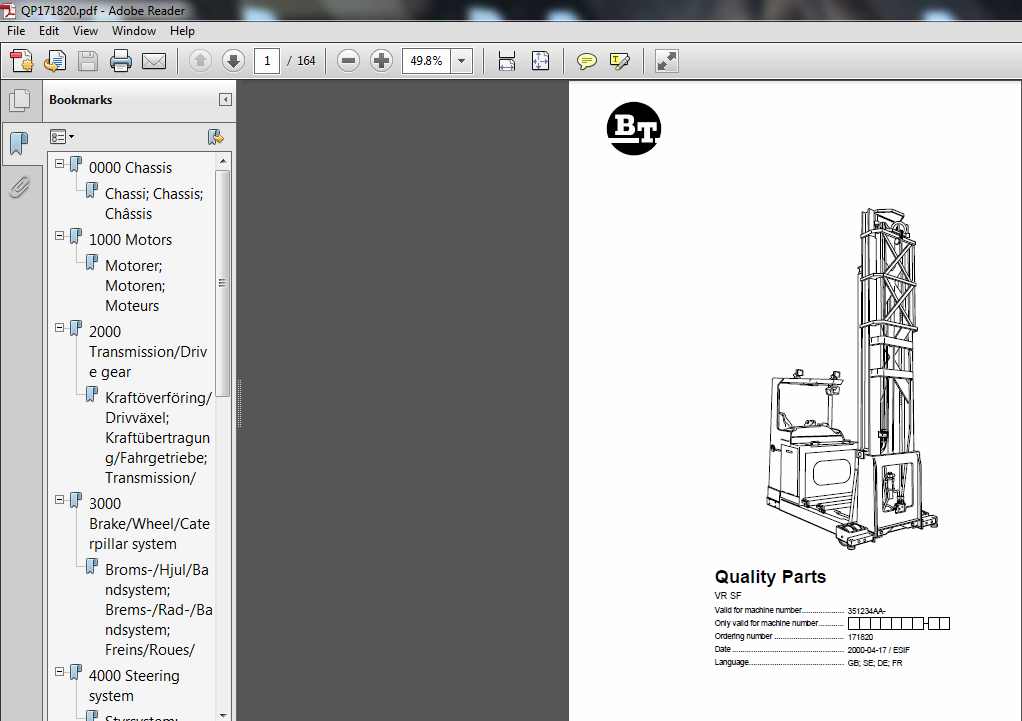The width and height of the screenshot is (1022, 721).
Task: Open the Page Thumbnails panel
Action: 20,100
